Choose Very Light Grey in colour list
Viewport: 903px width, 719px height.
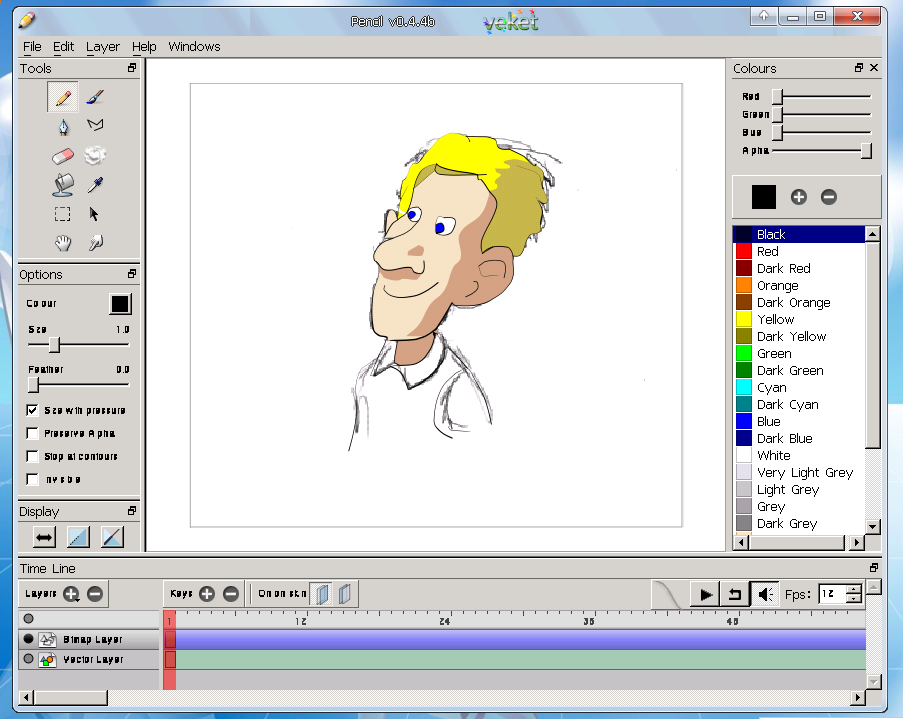coord(800,472)
